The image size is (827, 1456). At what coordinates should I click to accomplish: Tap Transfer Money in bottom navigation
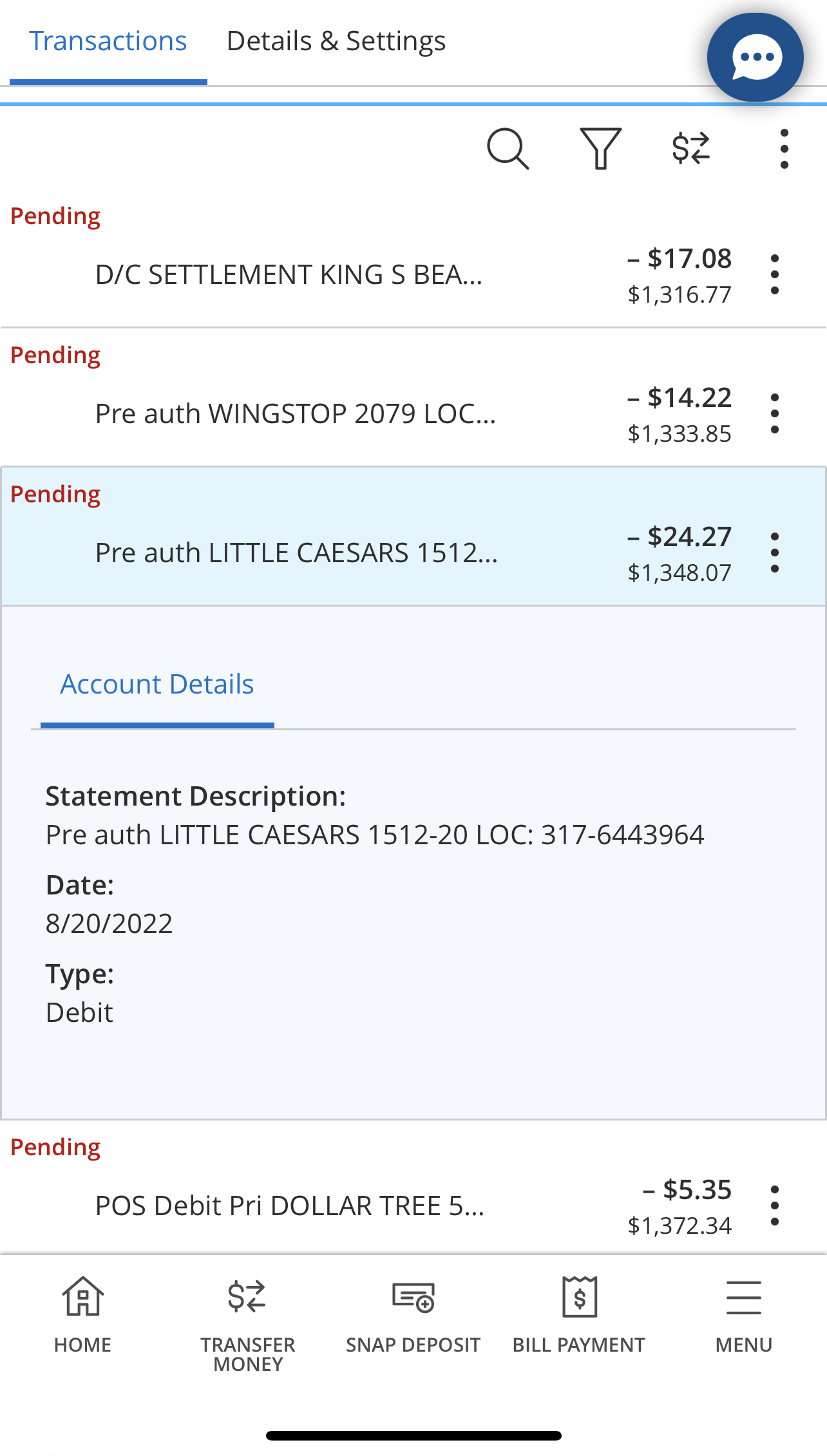click(248, 1319)
